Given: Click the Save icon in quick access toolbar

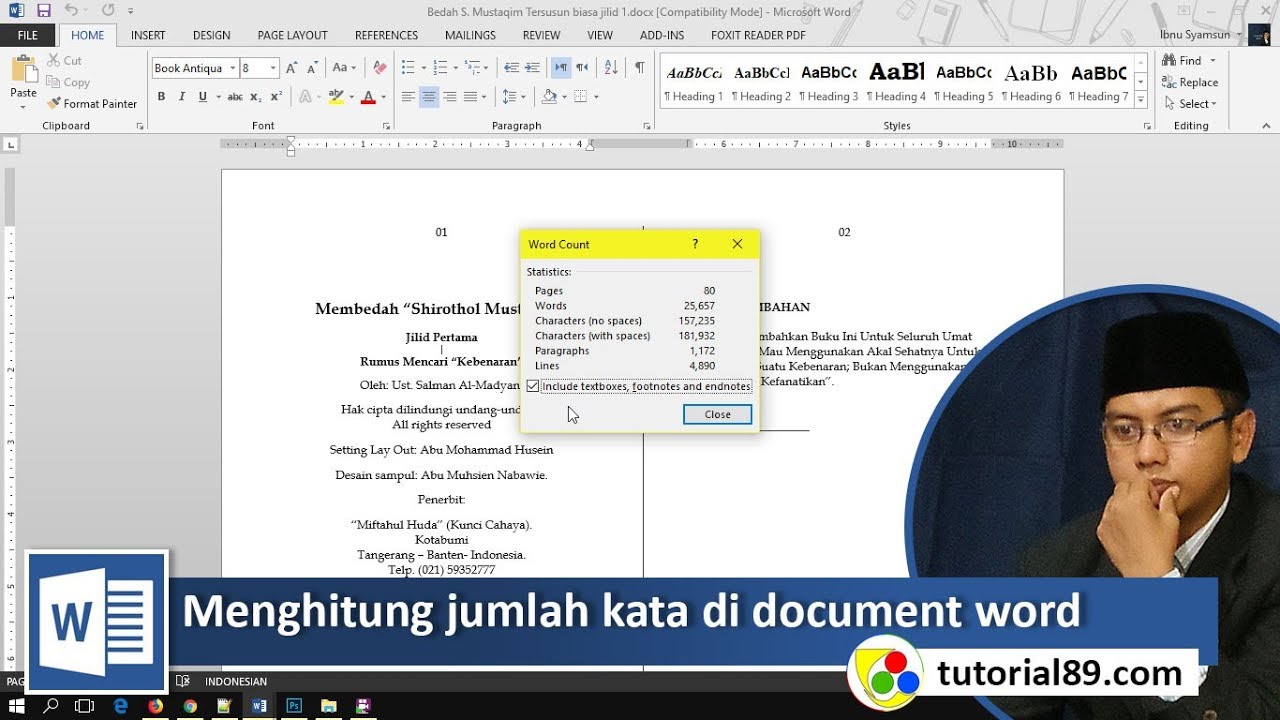Looking at the screenshot, I should [43, 11].
